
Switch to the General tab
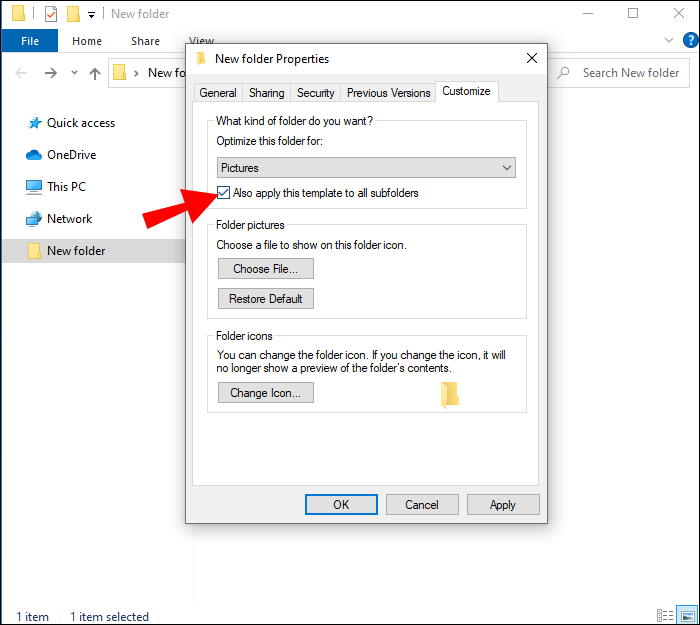[218, 93]
